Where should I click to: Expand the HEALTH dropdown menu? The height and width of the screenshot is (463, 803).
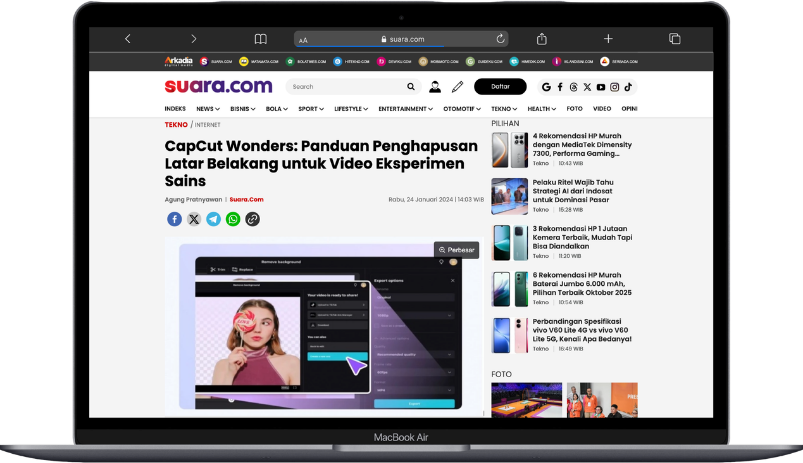click(542, 109)
